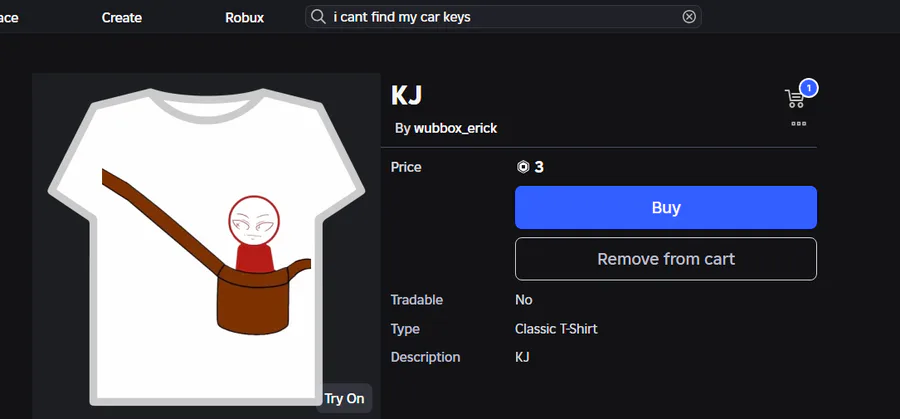This screenshot has height=419, width=900.
Task: Click the magnifying glass search icon
Action: pyautogui.click(x=318, y=17)
